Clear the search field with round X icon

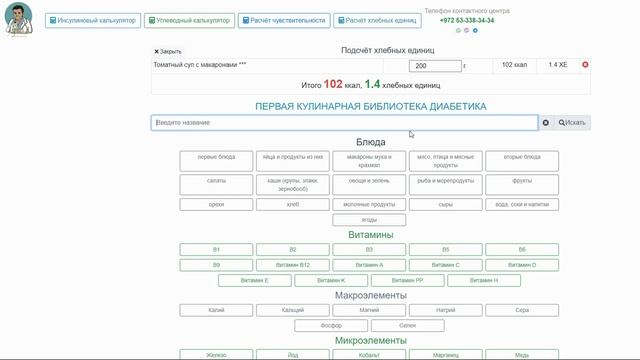[546, 123]
